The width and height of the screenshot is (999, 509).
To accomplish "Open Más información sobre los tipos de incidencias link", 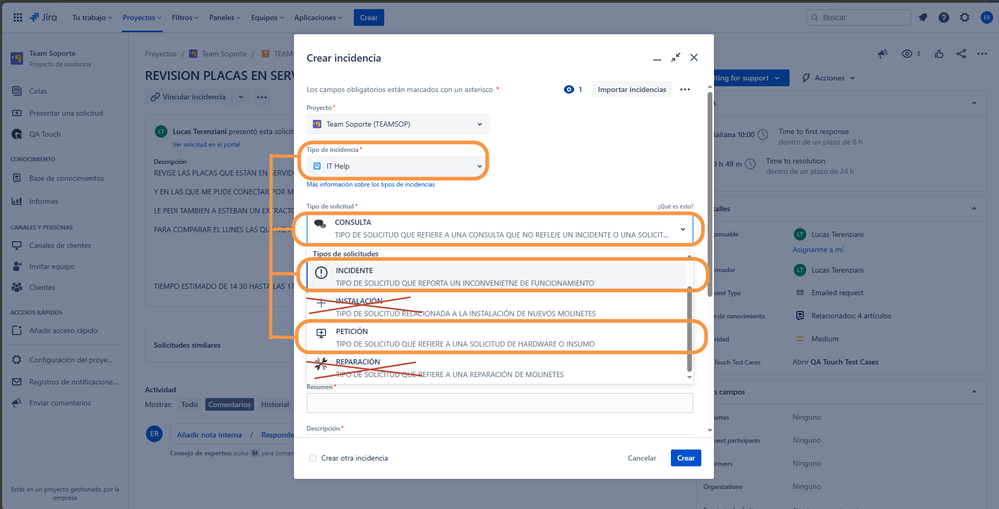I will click(x=371, y=185).
